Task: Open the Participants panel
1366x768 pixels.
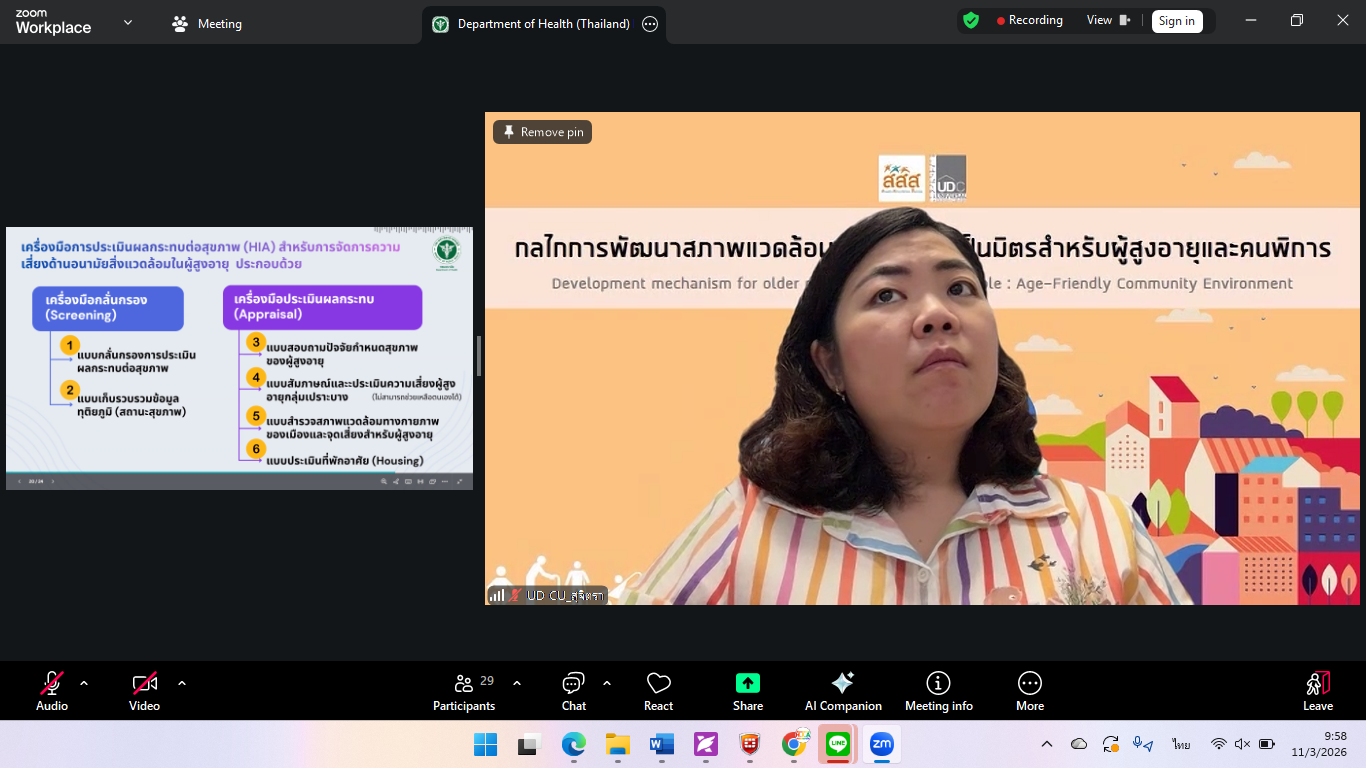Action: (464, 691)
